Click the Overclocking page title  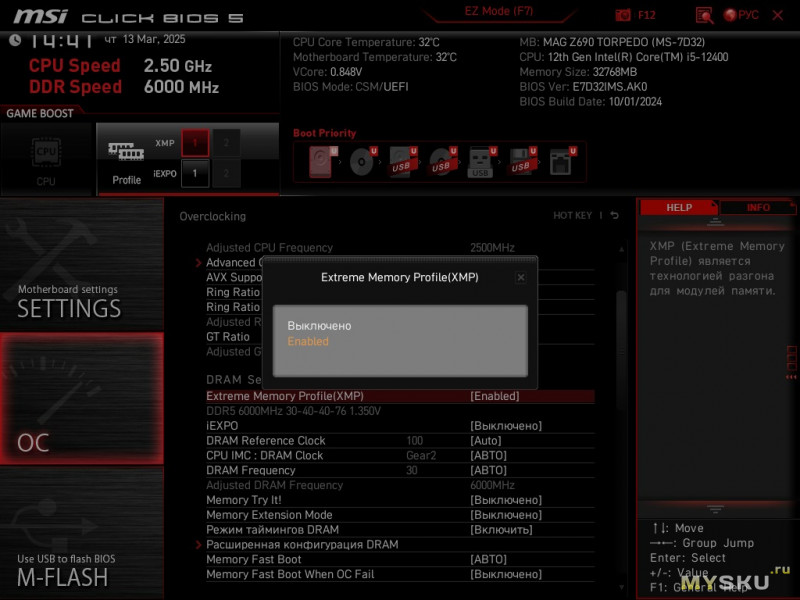212,216
